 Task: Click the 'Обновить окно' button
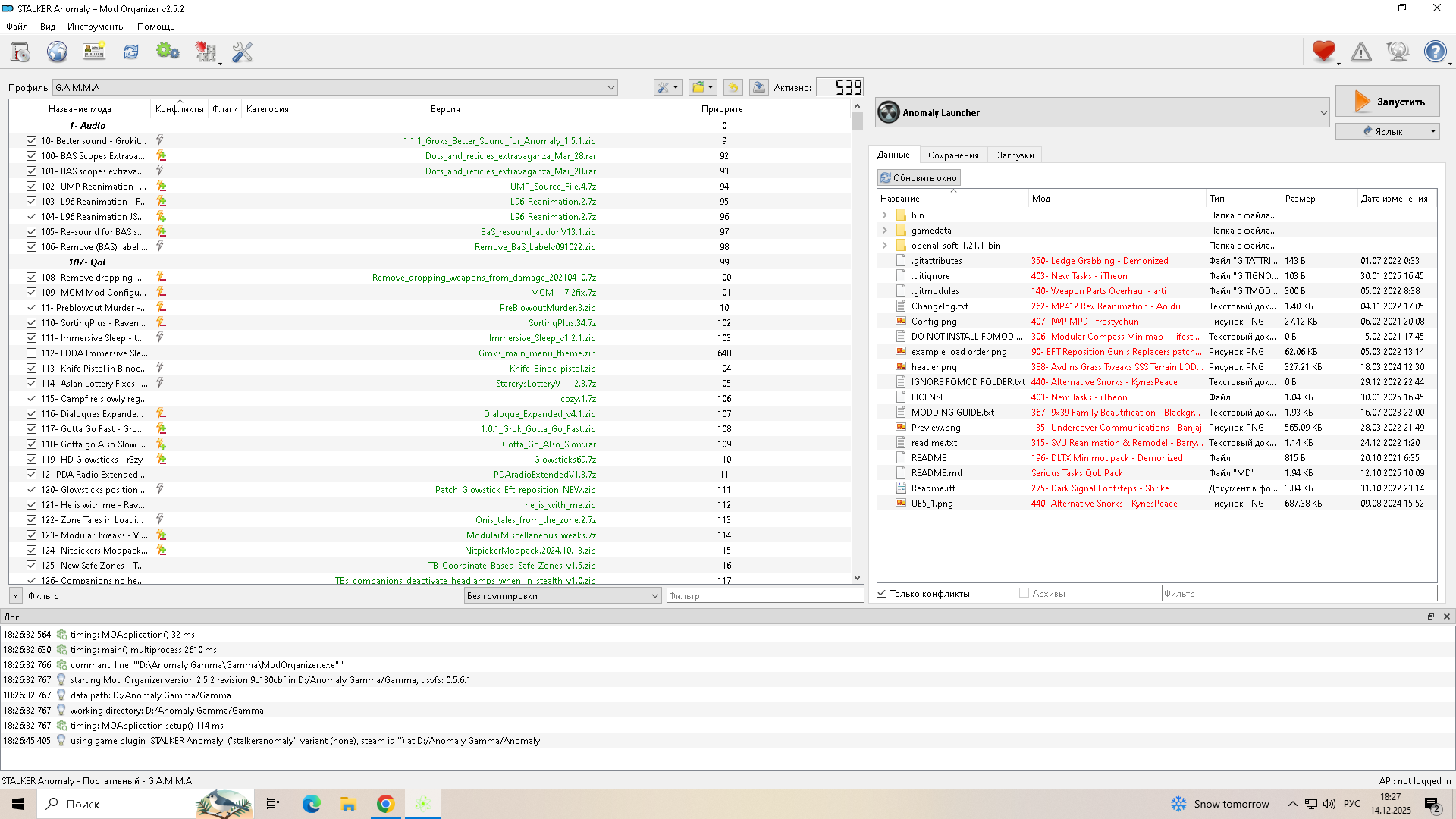coord(918,177)
